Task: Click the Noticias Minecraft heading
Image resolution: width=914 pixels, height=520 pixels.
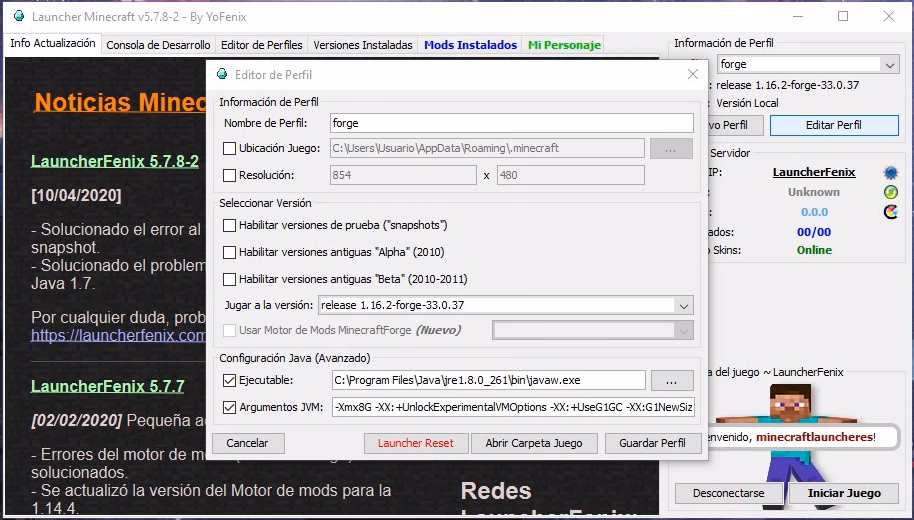Action: (x=120, y=103)
